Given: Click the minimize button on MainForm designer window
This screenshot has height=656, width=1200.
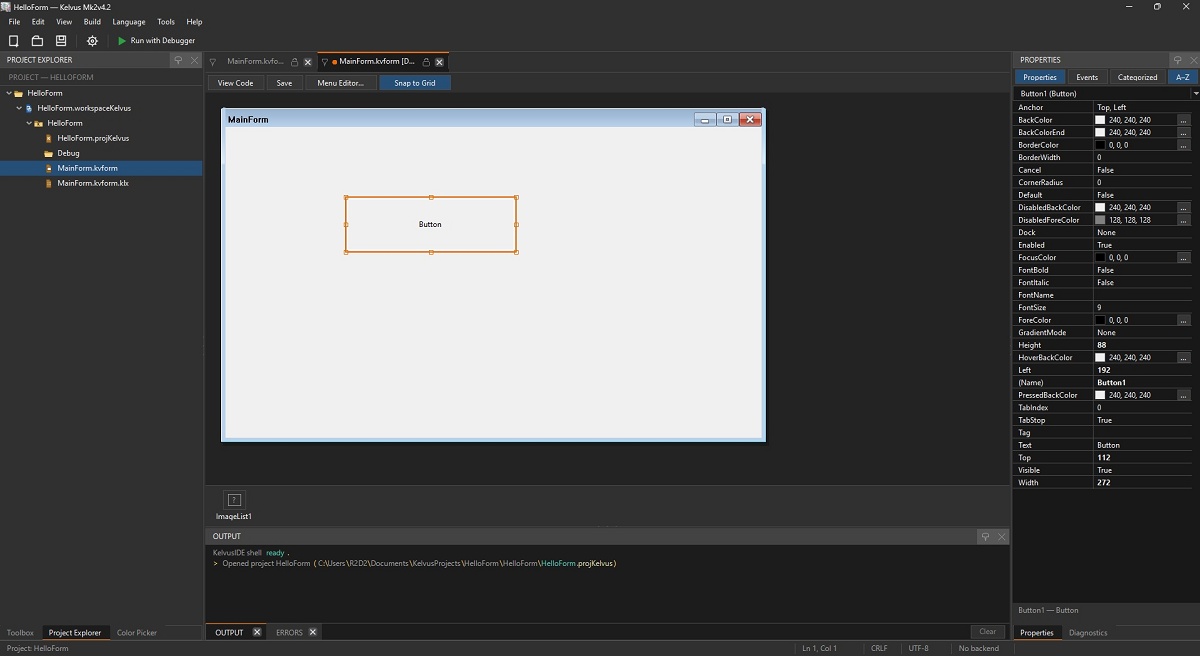Looking at the screenshot, I should click(x=705, y=120).
